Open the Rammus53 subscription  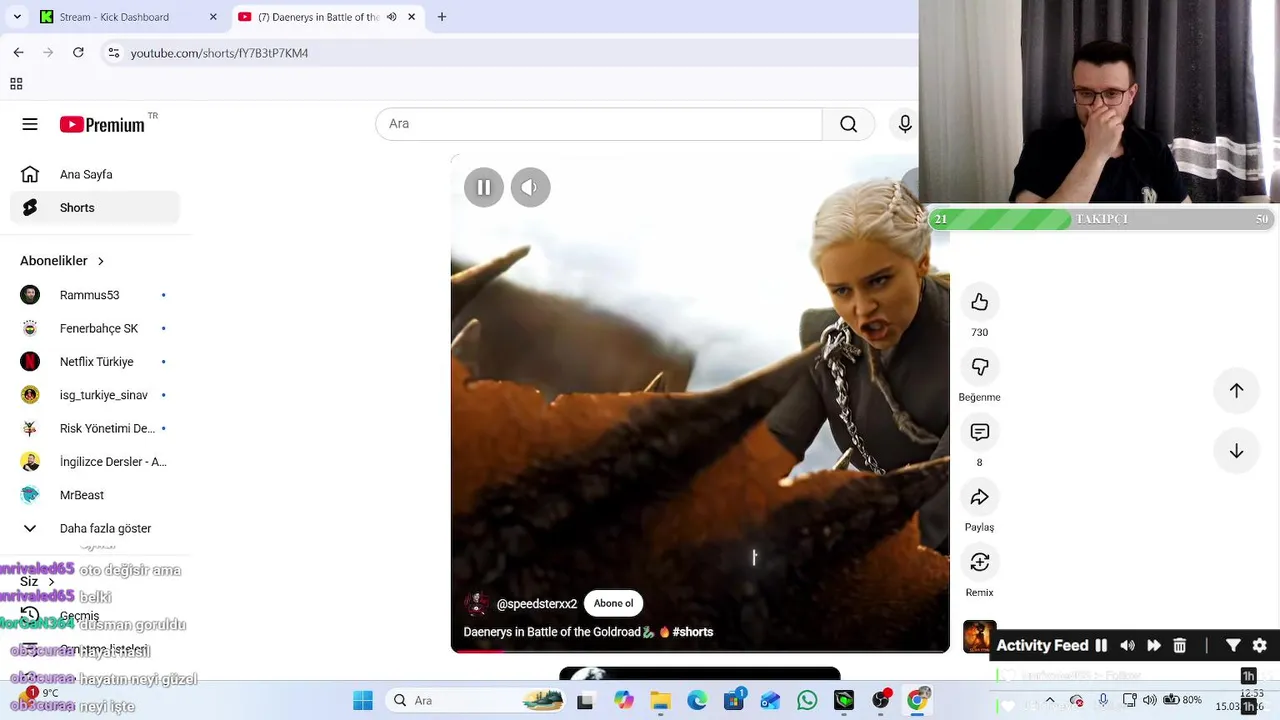tap(95, 295)
